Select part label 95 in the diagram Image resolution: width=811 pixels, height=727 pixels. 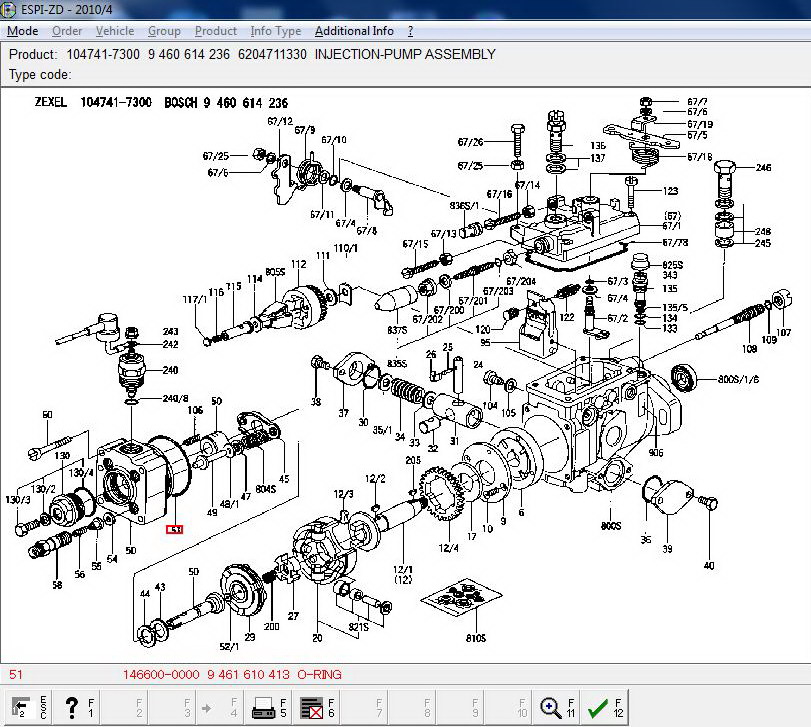[485, 342]
